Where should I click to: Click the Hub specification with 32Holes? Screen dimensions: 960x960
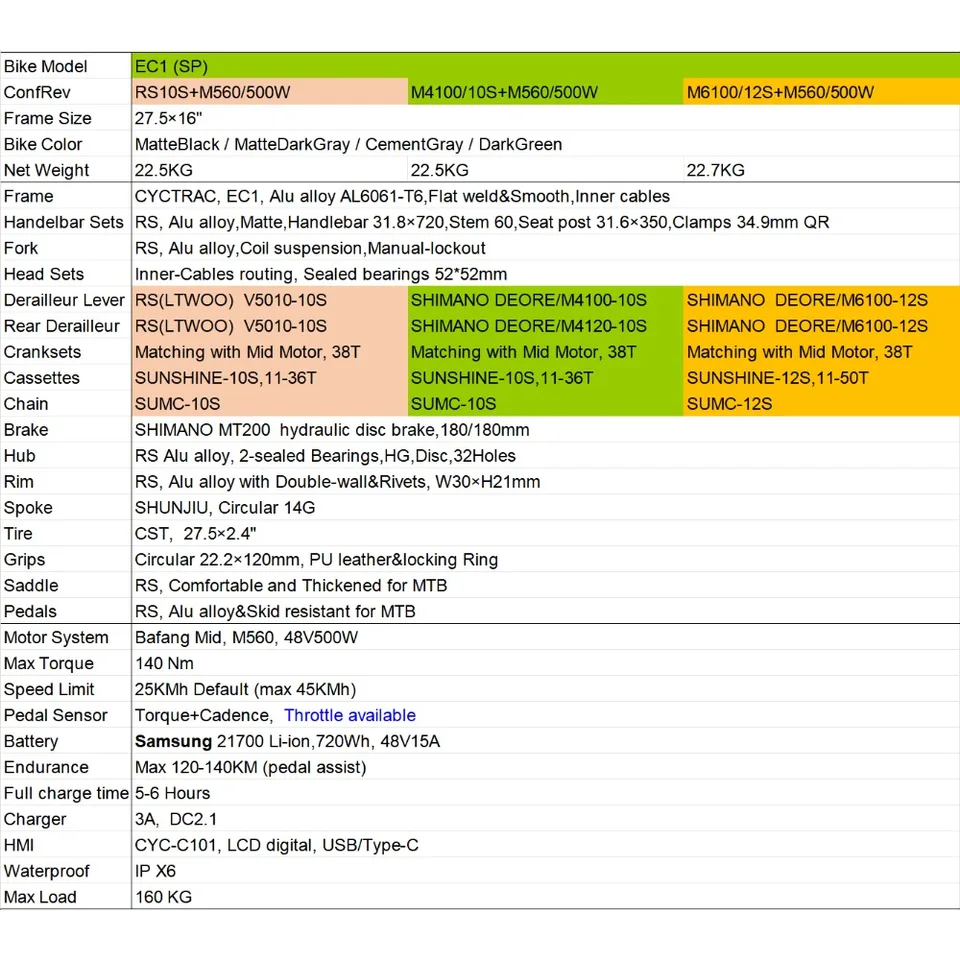[325, 456]
